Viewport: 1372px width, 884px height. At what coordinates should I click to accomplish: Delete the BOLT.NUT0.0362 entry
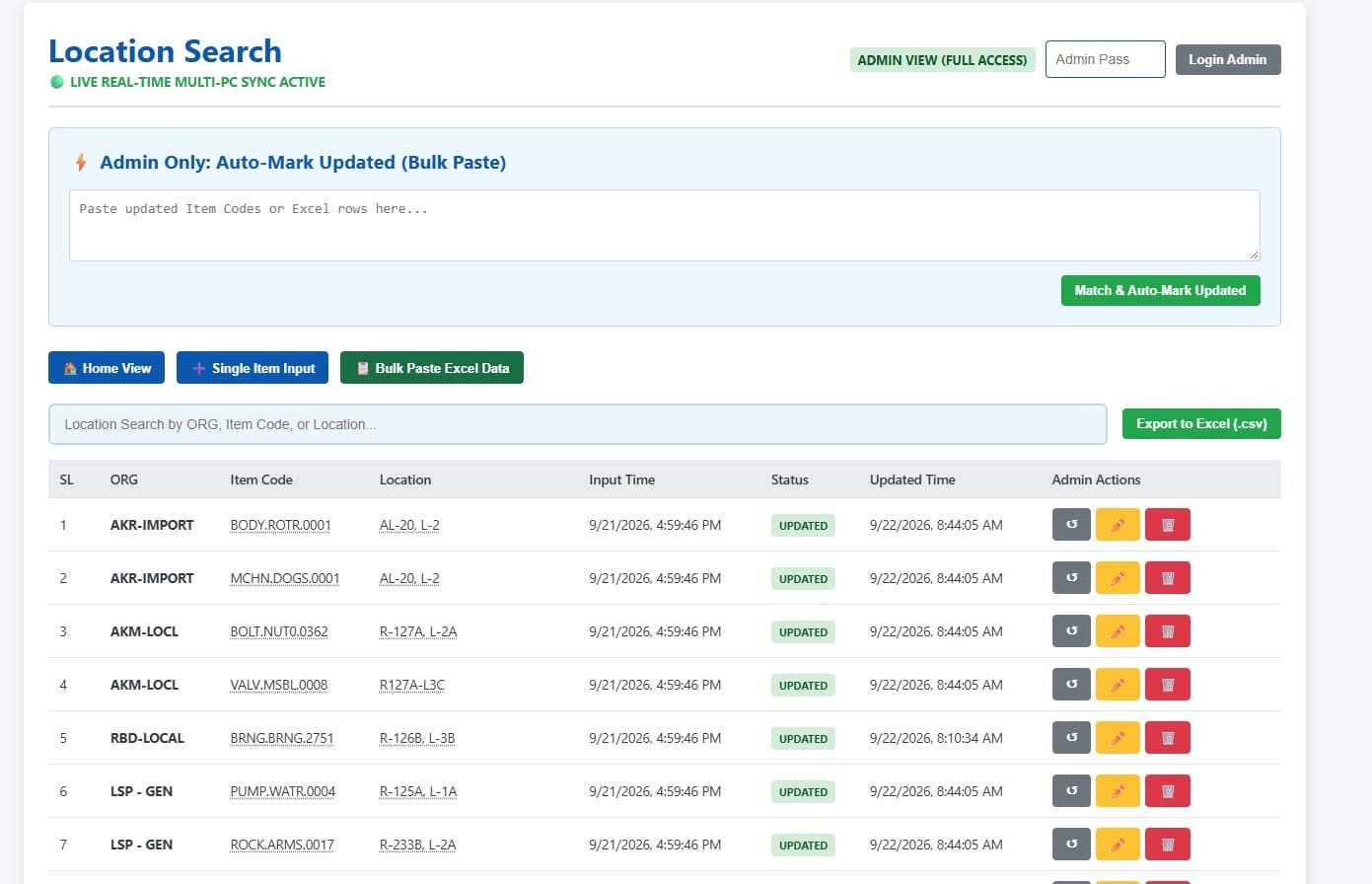[1168, 631]
